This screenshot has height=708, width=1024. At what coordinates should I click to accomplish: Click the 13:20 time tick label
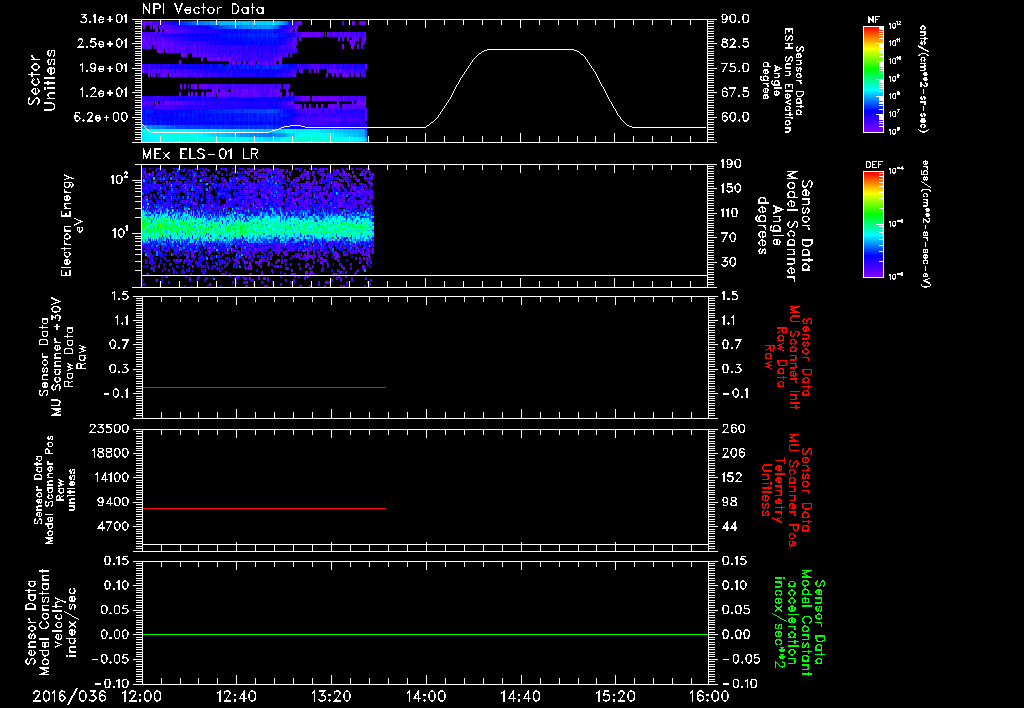(331, 696)
